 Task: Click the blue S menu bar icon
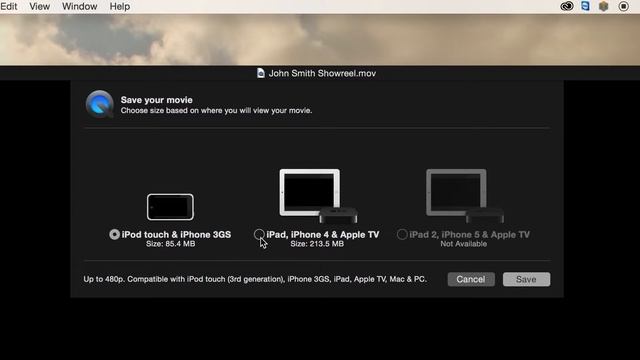(585, 6)
